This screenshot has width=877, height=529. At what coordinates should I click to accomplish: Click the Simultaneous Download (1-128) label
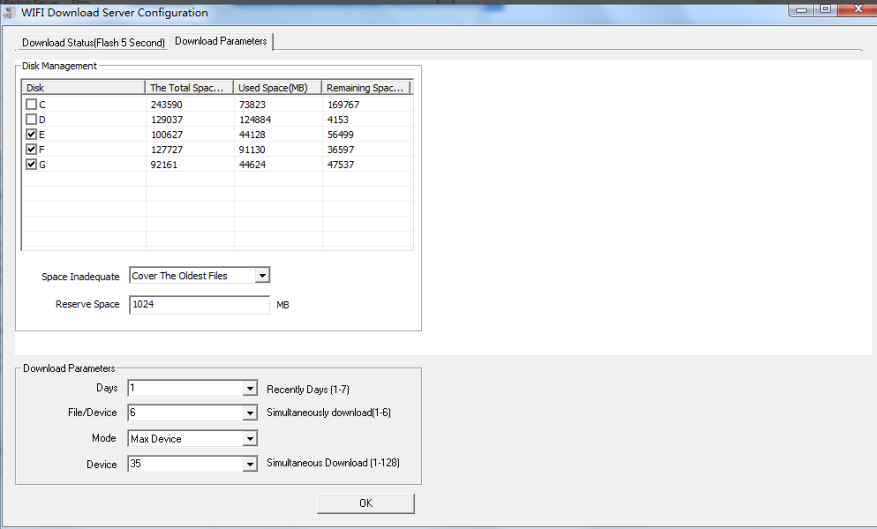point(333,463)
